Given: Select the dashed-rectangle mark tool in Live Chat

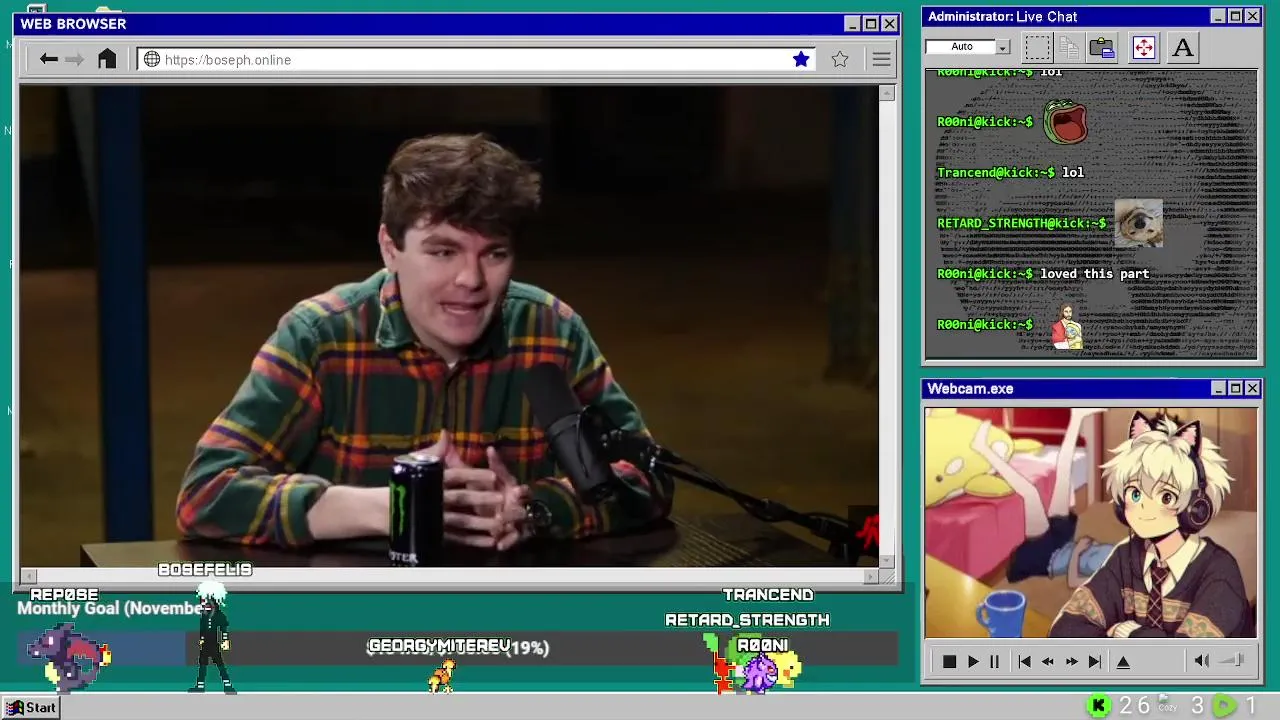Looking at the screenshot, I should [1038, 47].
